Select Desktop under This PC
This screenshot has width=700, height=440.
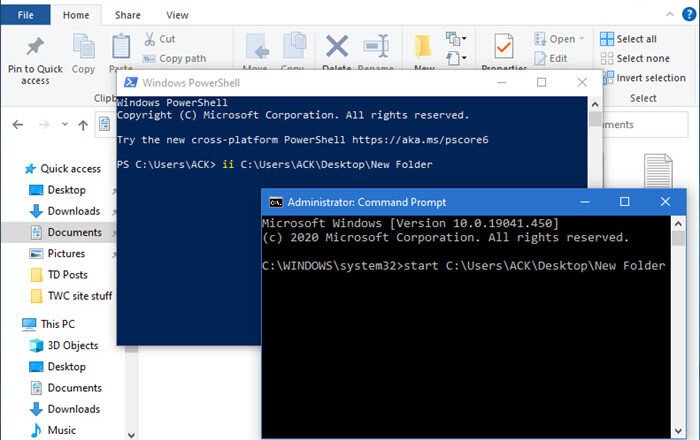point(57,367)
